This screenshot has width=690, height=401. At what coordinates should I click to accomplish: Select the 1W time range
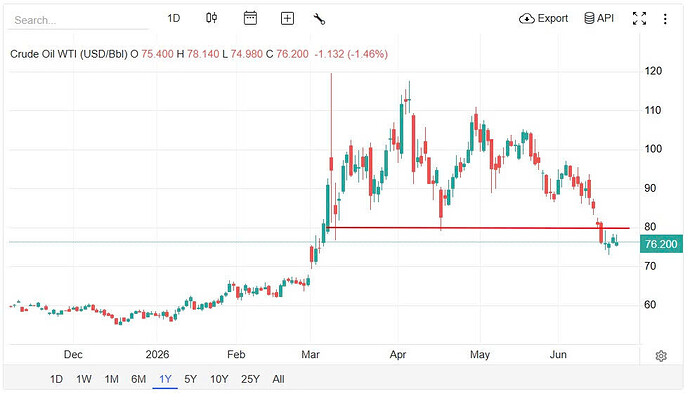pyautogui.click(x=84, y=379)
